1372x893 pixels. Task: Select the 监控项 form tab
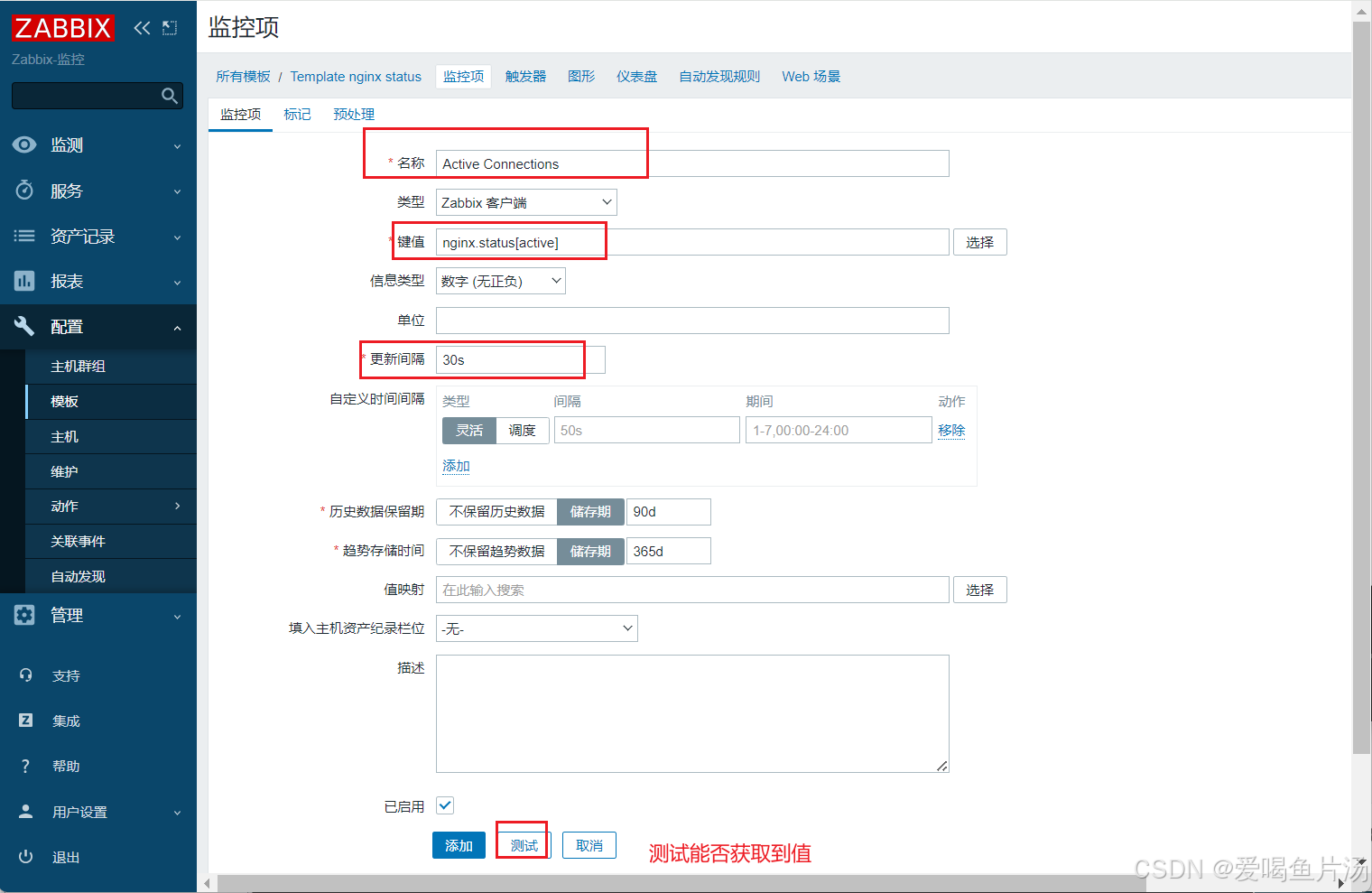coord(240,114)
